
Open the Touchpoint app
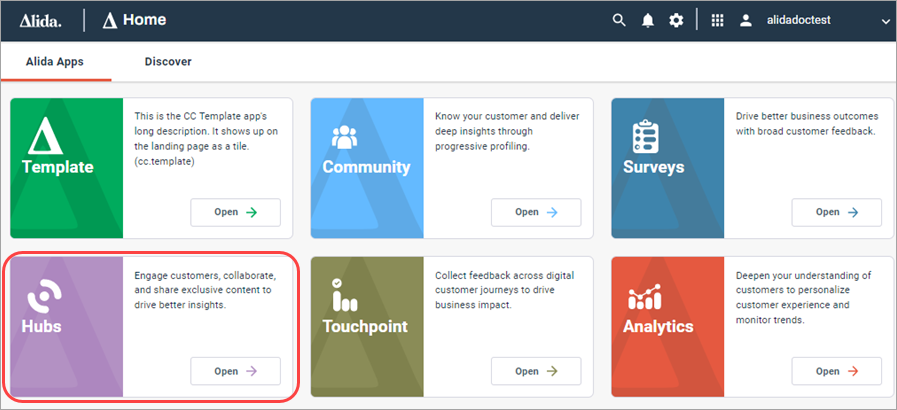pos(536,371)
